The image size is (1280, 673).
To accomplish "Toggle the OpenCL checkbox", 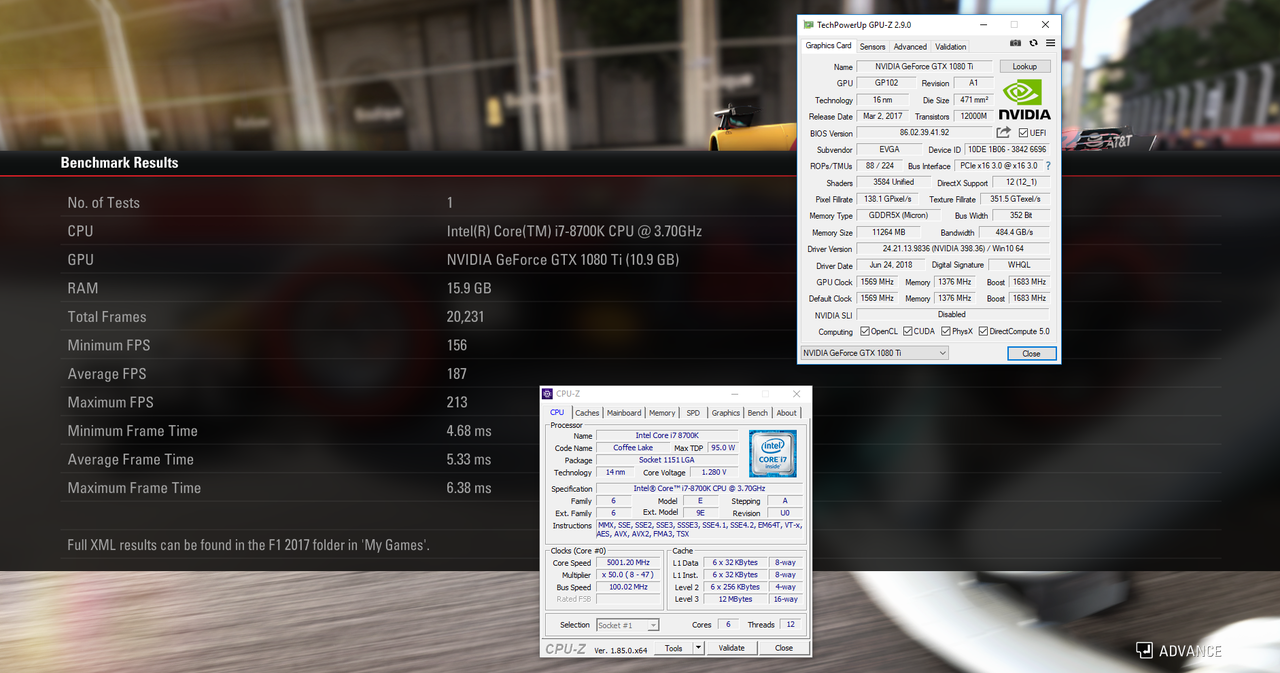I will pos(864,331).
